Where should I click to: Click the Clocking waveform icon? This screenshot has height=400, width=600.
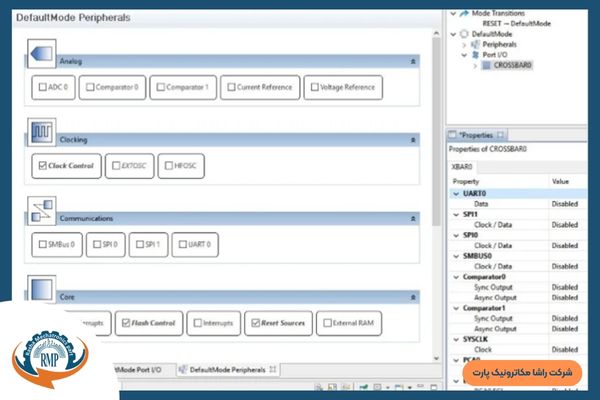pyautogui.click(x=41, y=133)
